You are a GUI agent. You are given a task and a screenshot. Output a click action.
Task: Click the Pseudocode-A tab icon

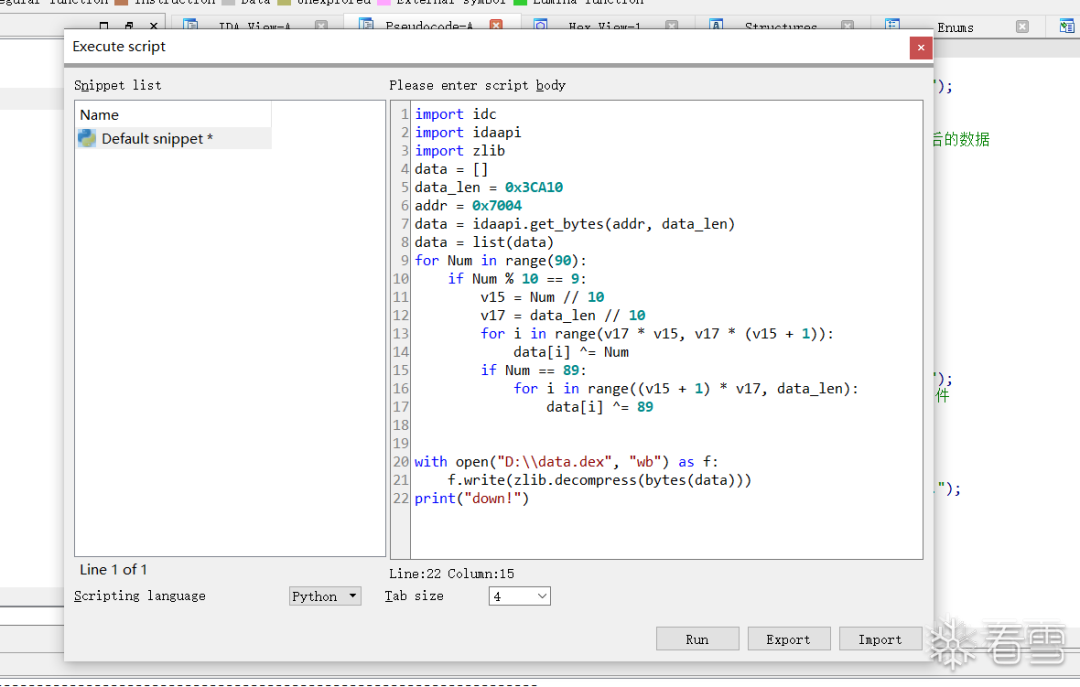(x=366, y=25)
